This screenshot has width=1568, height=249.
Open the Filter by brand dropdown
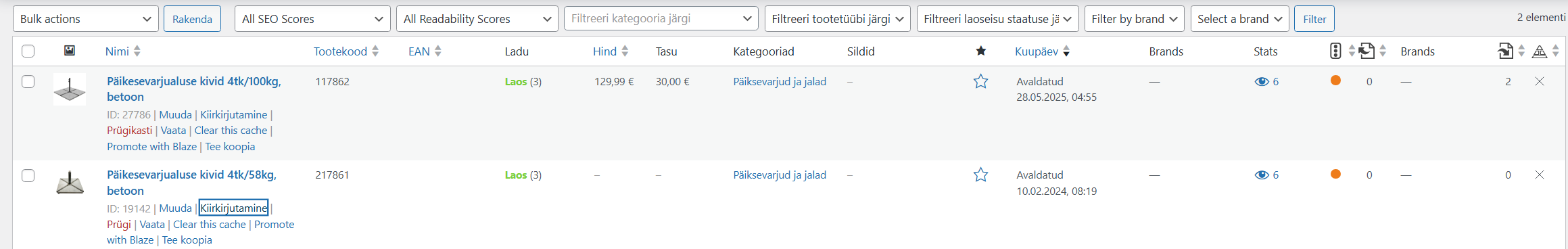click(x=1134, y=19)
